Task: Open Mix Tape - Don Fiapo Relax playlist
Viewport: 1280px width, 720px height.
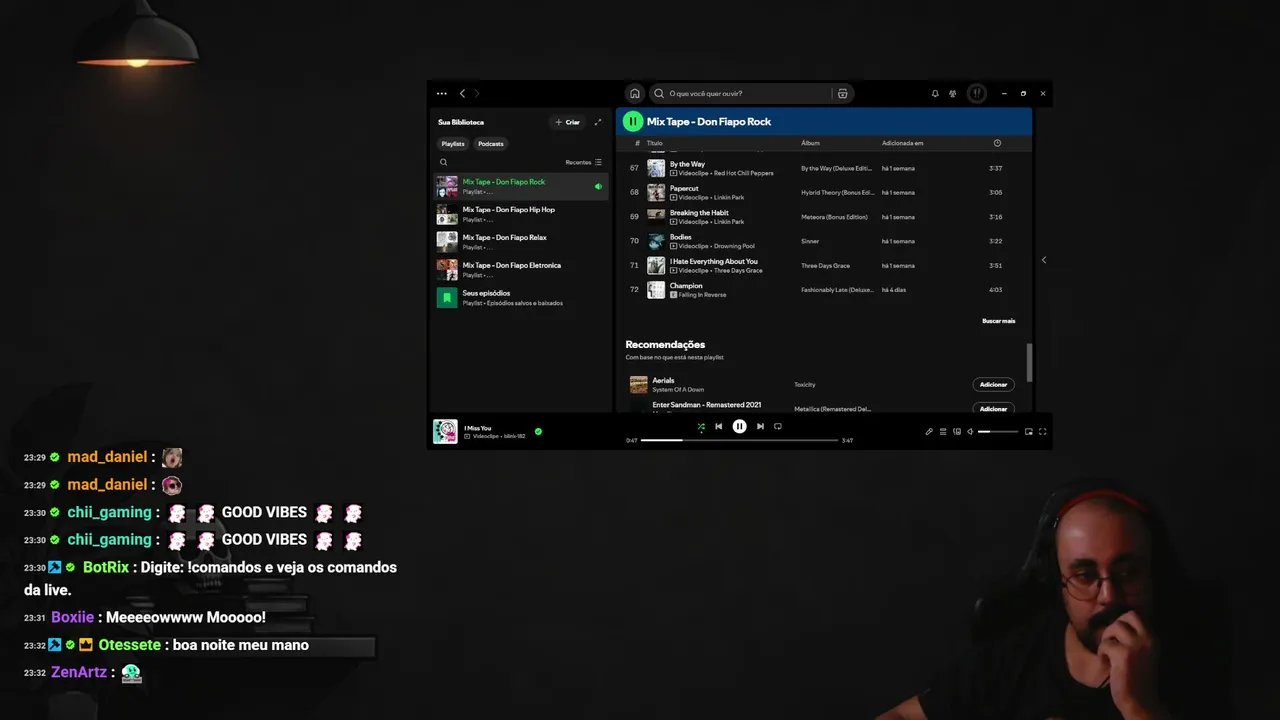Action: [x=521, y=242]
